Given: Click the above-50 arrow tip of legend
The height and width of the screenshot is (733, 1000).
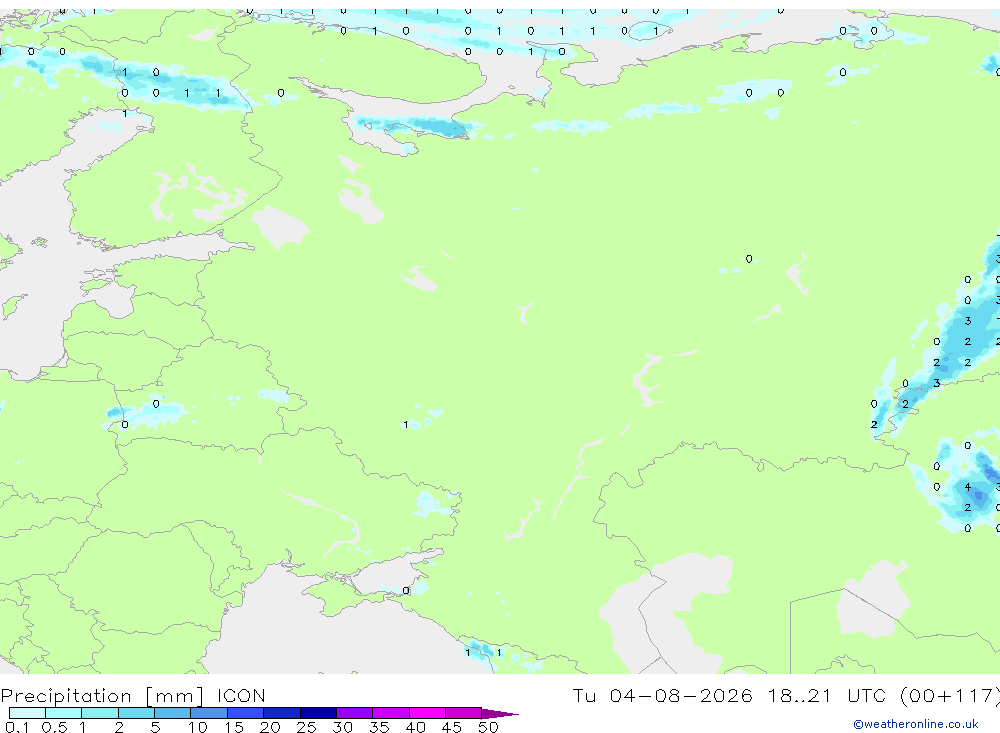Looking at the screenshot, I should [x=500, y=714].
